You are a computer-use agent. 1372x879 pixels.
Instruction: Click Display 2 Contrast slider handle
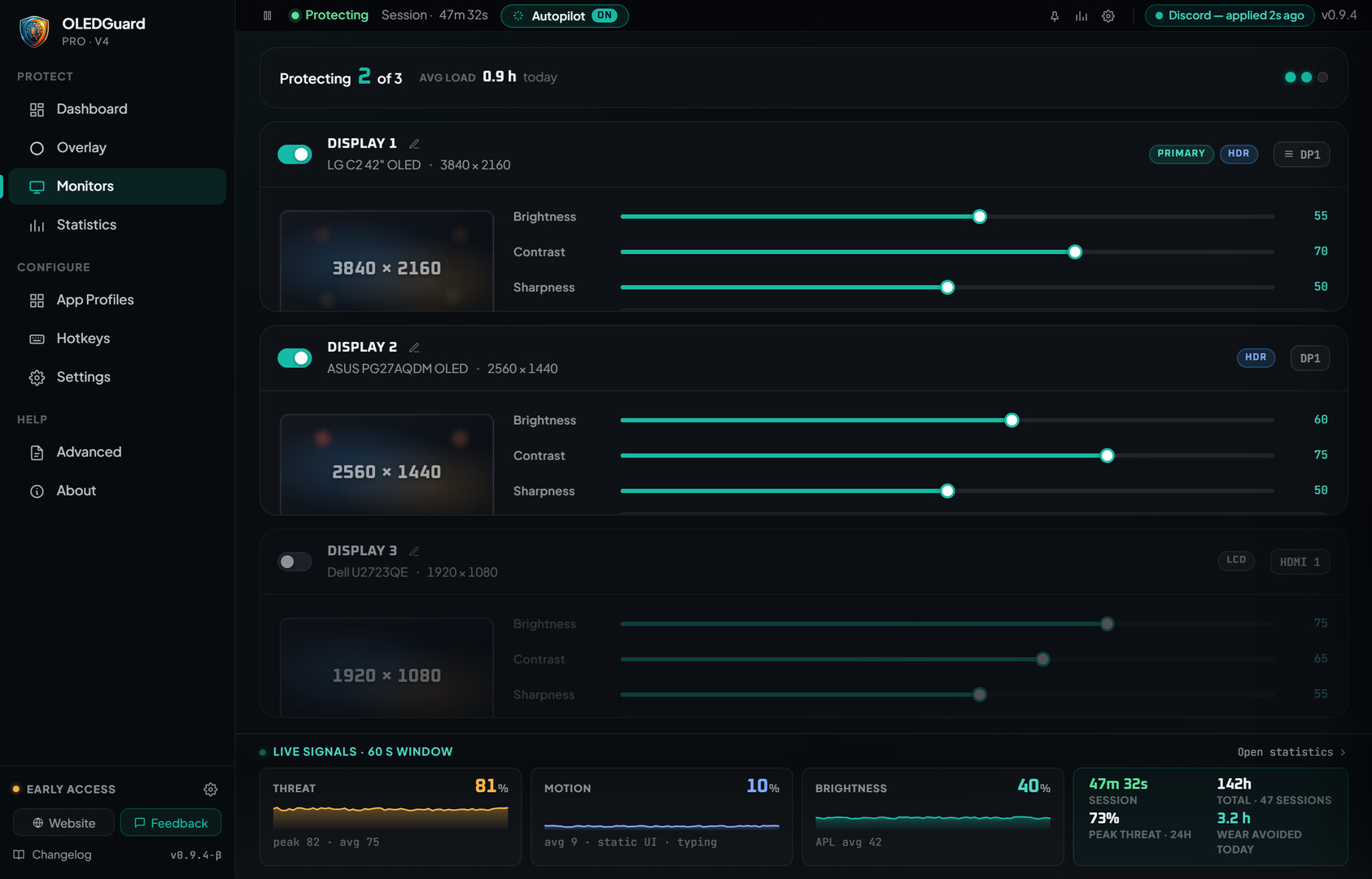1107,456
